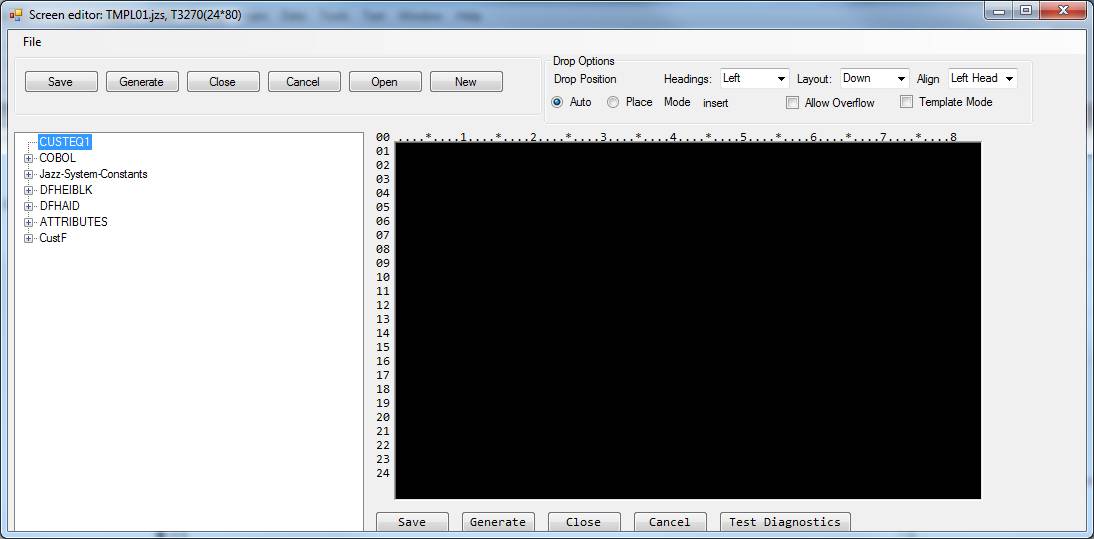Expand the DFHAID tree node
1094x539 pixels.
coord(29,206)
